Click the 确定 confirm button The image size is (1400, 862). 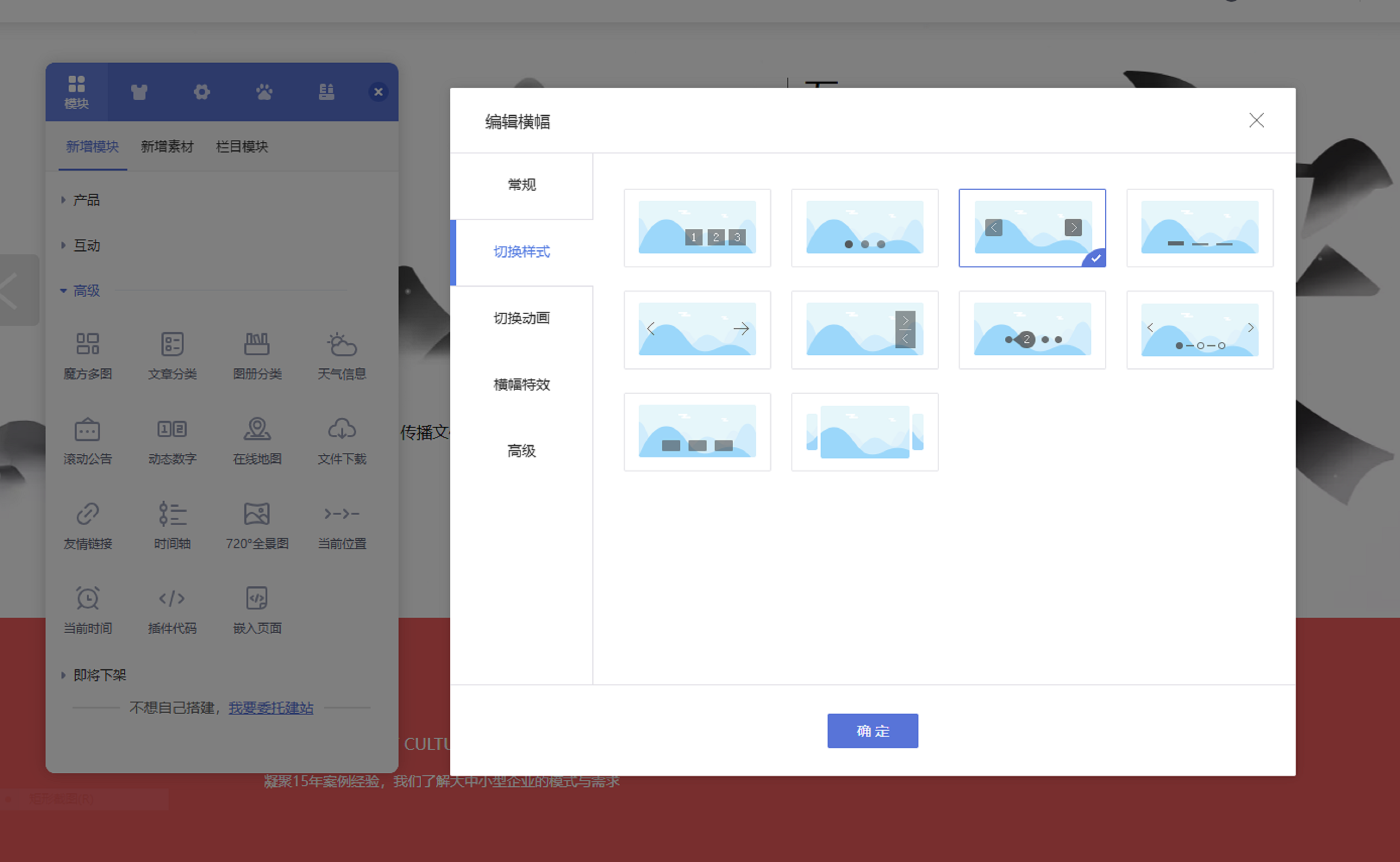(x=872, y=730)
